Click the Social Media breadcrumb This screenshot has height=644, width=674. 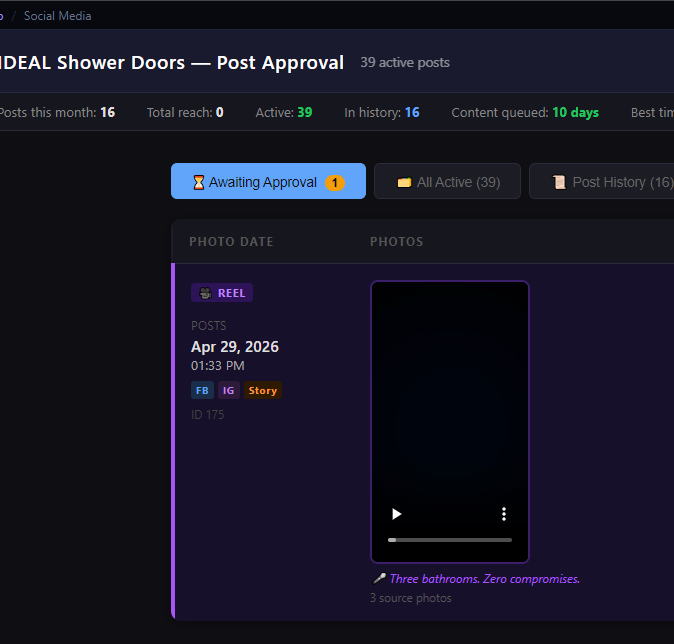point(58,16)
